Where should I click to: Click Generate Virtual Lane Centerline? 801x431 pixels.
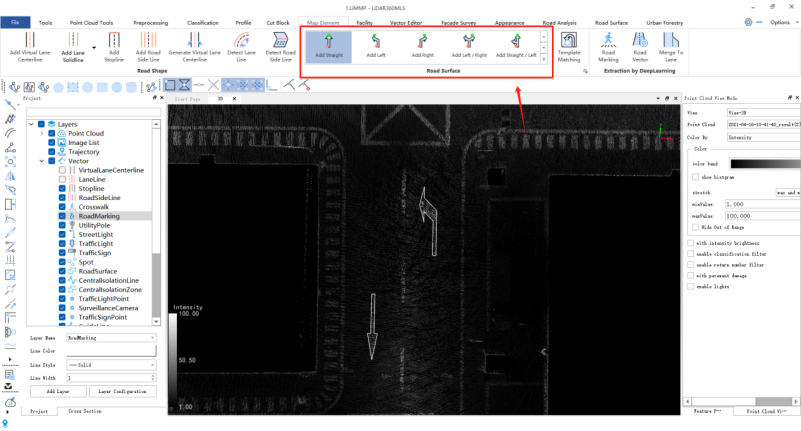195,47
